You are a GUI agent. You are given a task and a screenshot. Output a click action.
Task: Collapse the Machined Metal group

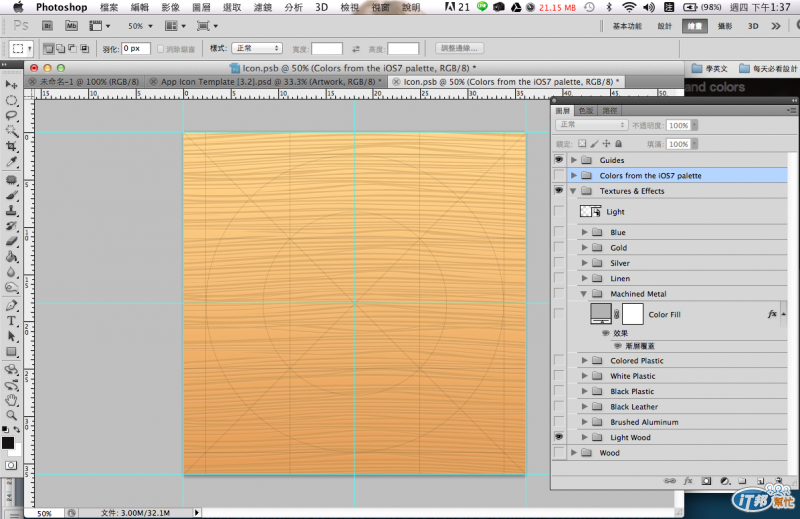[585, 294]
